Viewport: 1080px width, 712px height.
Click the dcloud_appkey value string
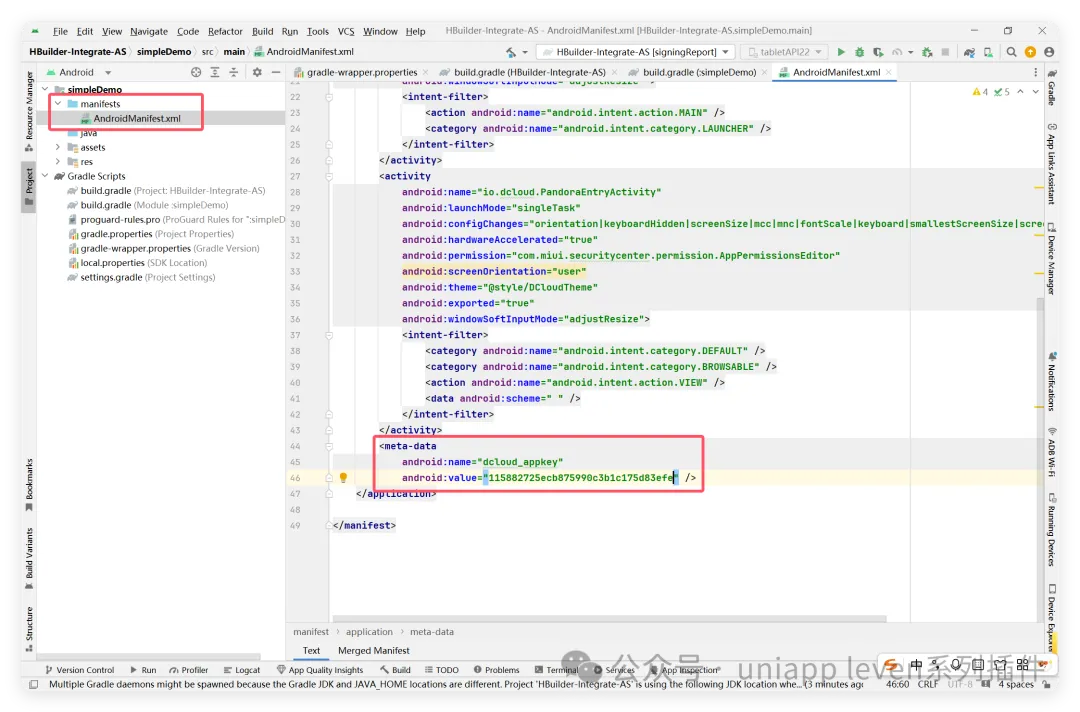[x=580, y=478]
